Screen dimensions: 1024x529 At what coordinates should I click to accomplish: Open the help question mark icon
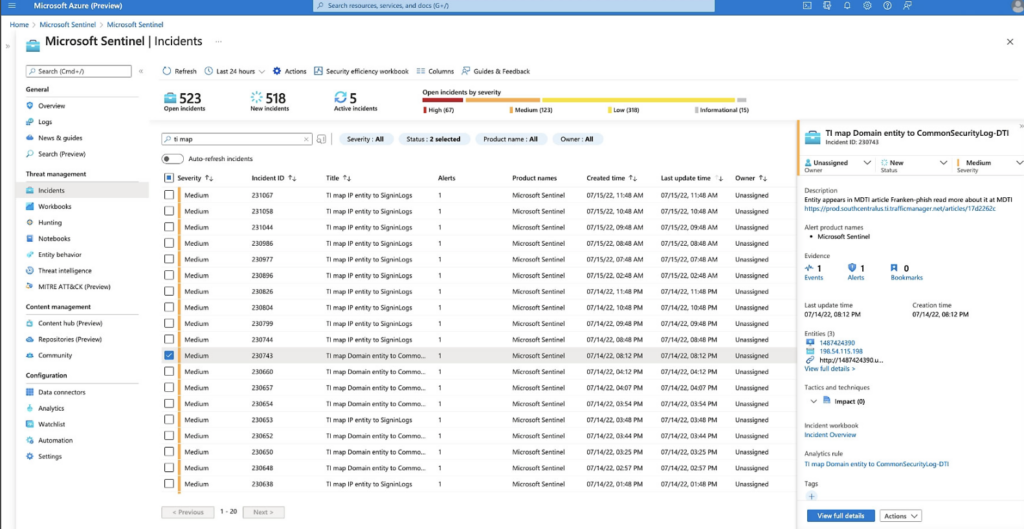887,5
